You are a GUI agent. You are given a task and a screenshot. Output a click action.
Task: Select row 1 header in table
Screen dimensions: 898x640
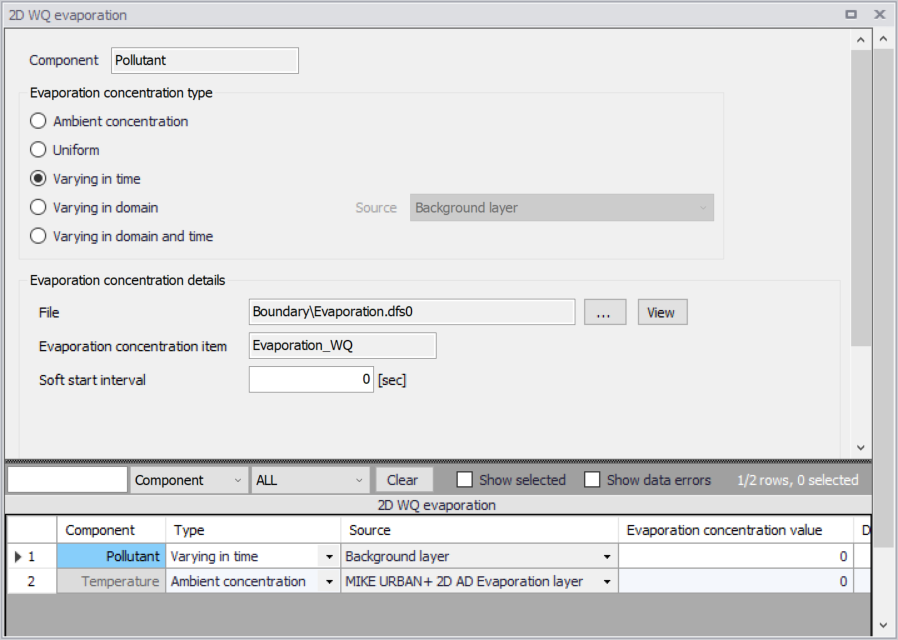[31, 556]
